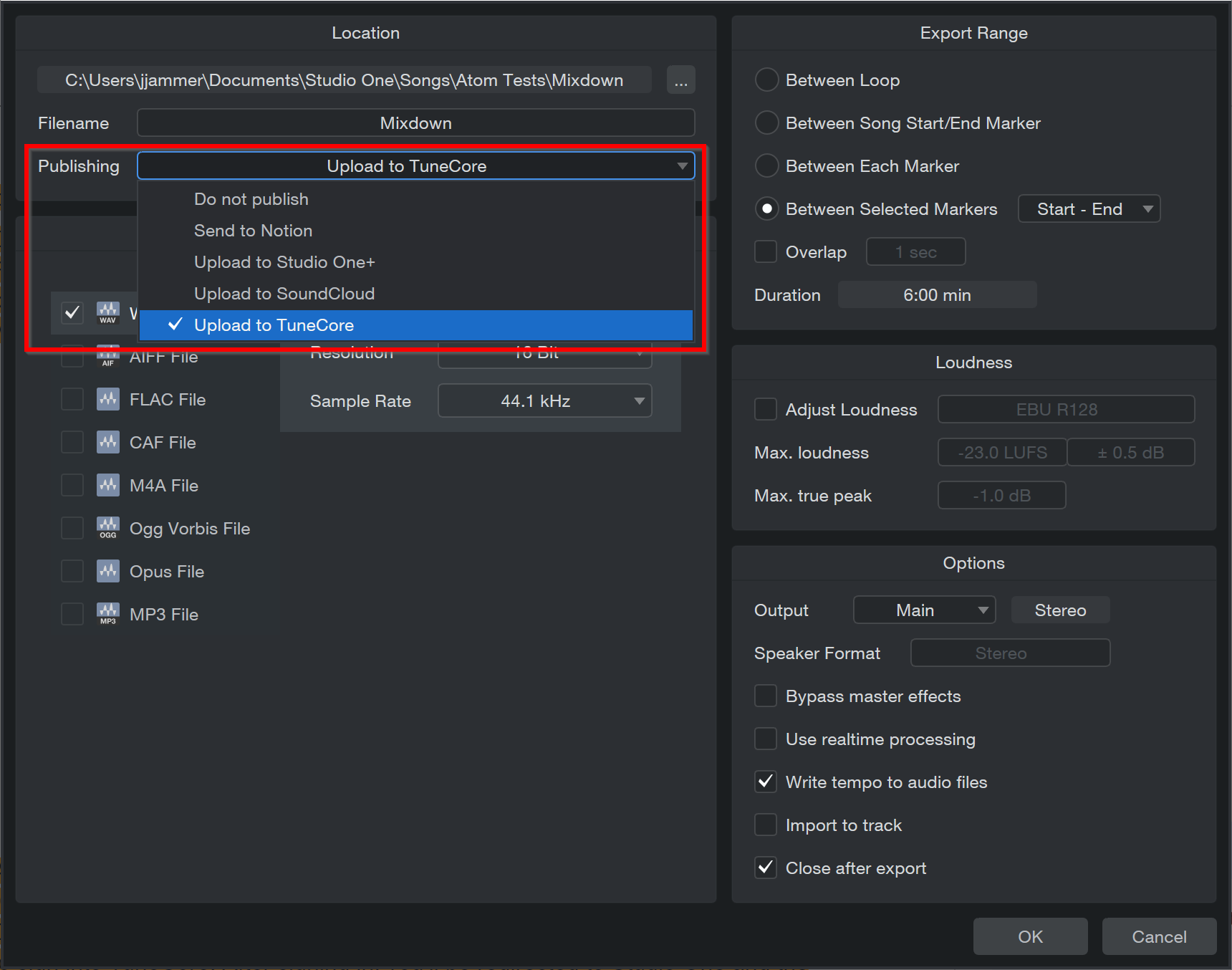Toggle Close after export checkbox
This screenshot has width=1232, height=970.
(766, 868)
